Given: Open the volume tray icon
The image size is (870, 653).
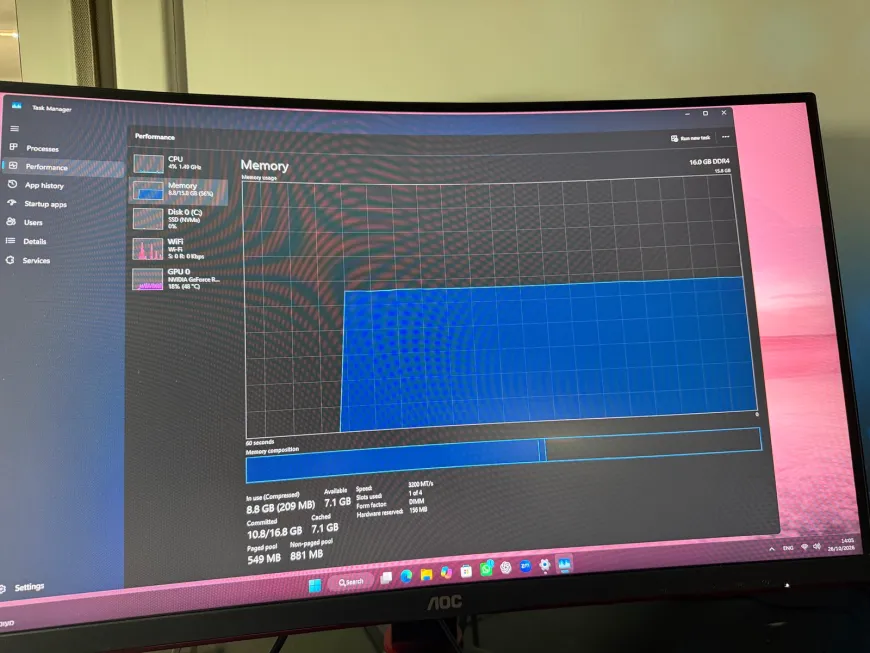Looking at the screenshot, I should point(817,546).
